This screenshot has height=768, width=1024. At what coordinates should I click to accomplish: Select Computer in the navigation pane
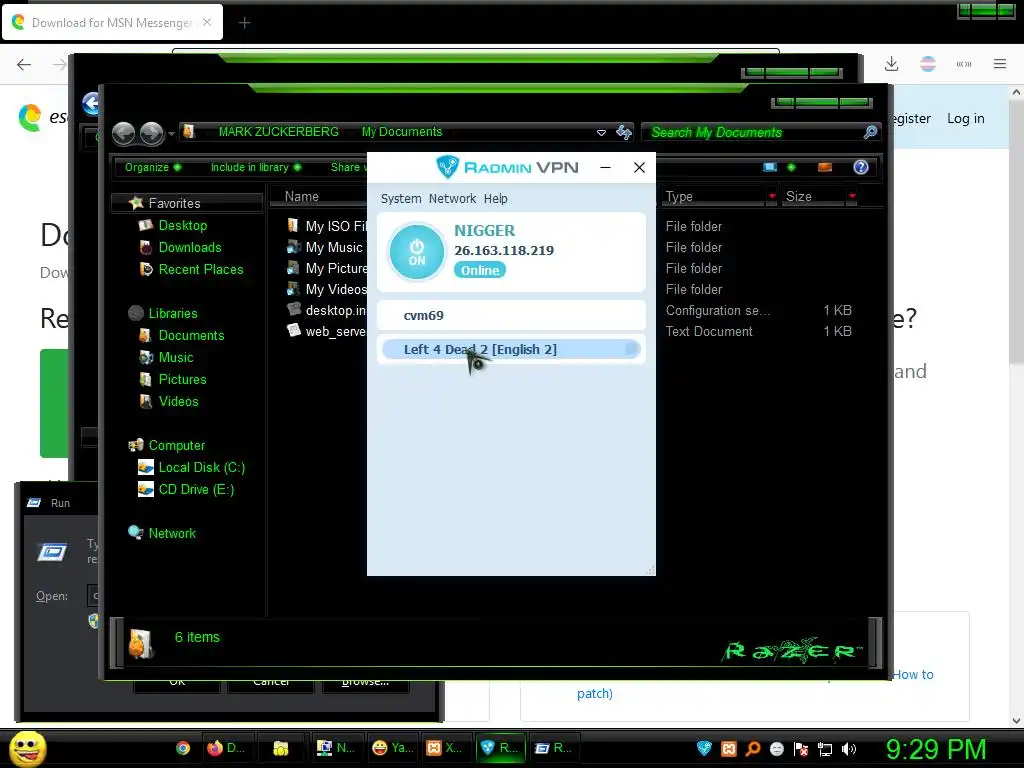[177, 445]
